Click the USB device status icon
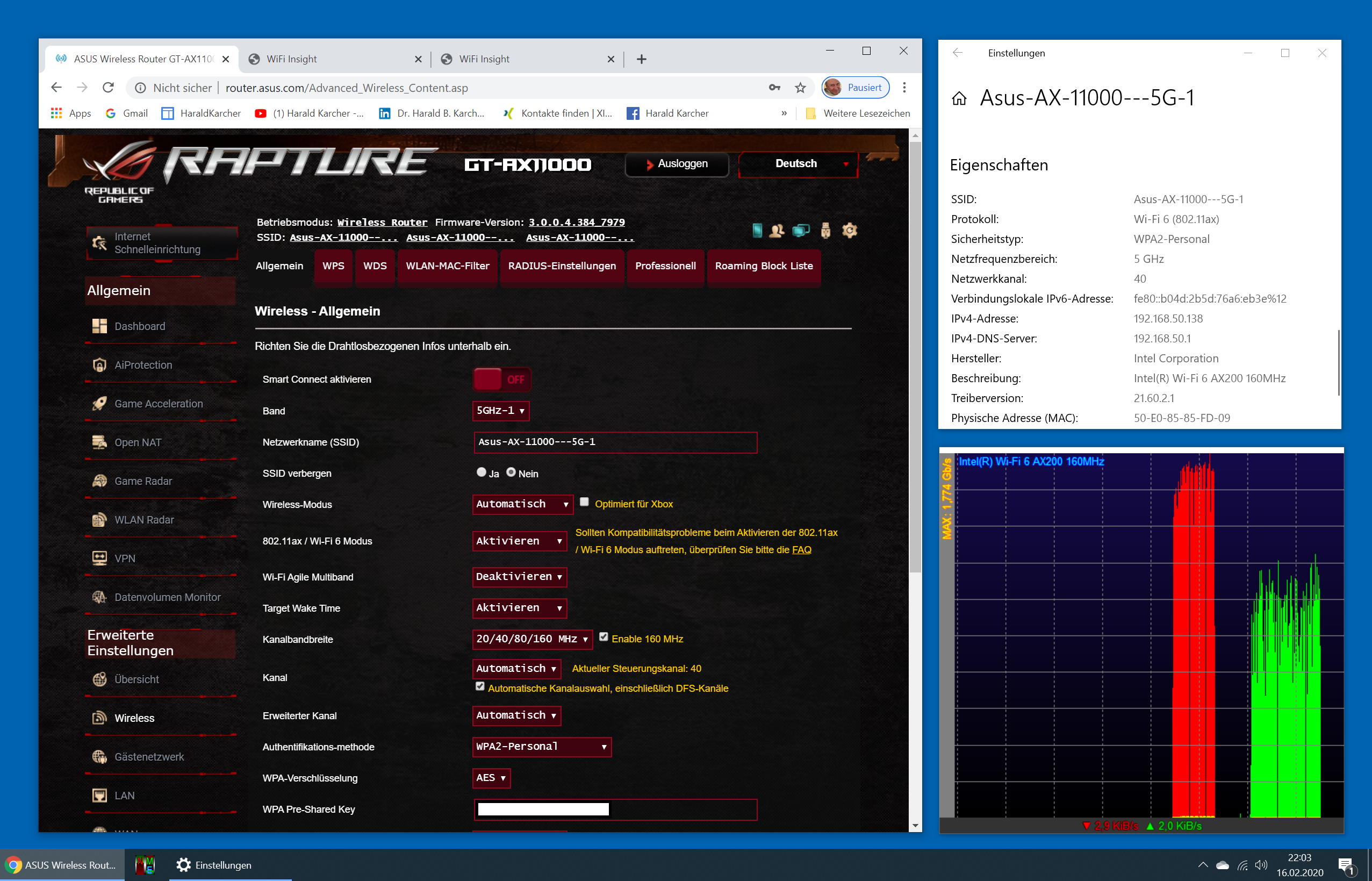 pos(825,231)
